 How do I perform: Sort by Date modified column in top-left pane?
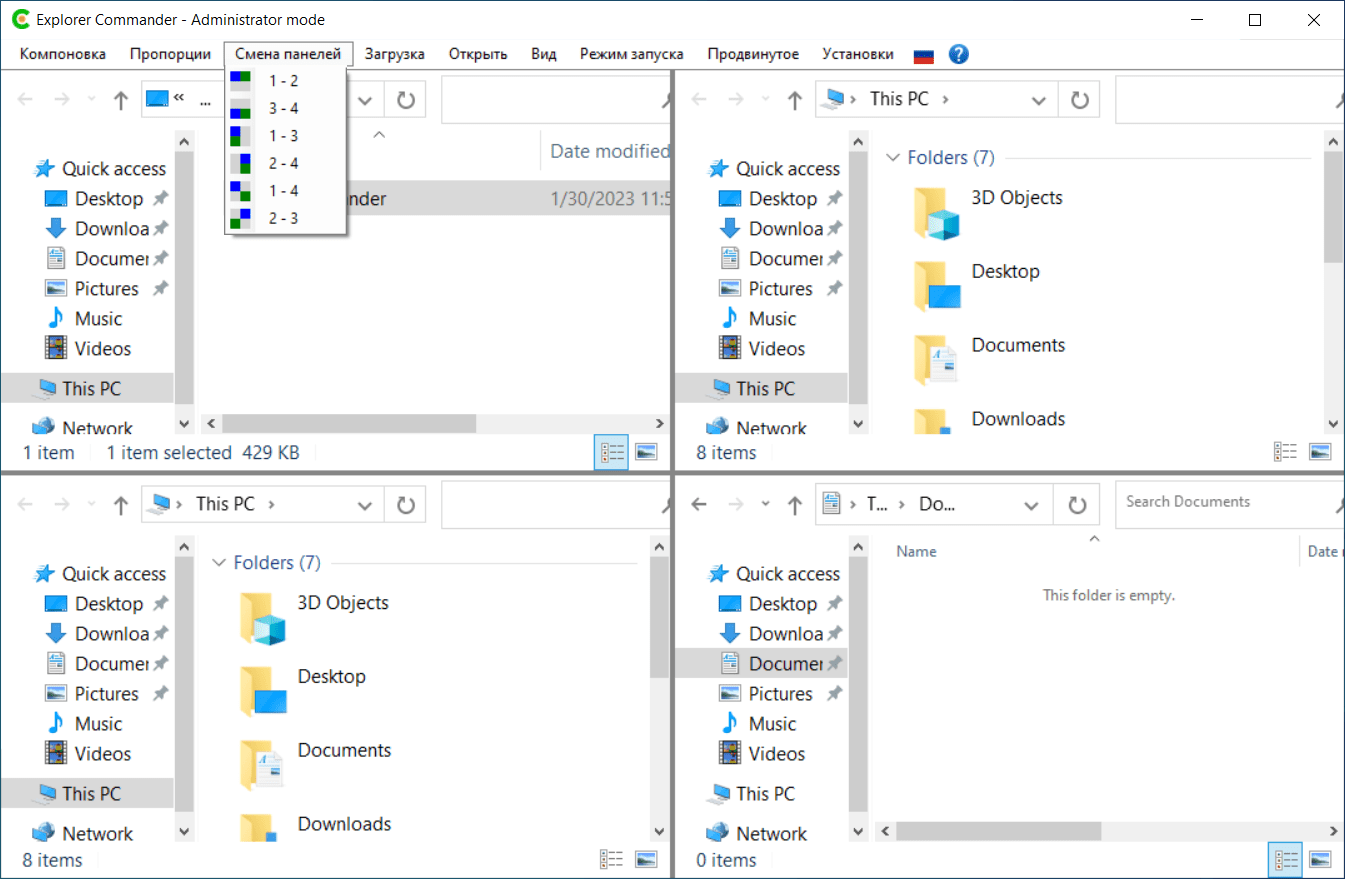tap(610, 151)
